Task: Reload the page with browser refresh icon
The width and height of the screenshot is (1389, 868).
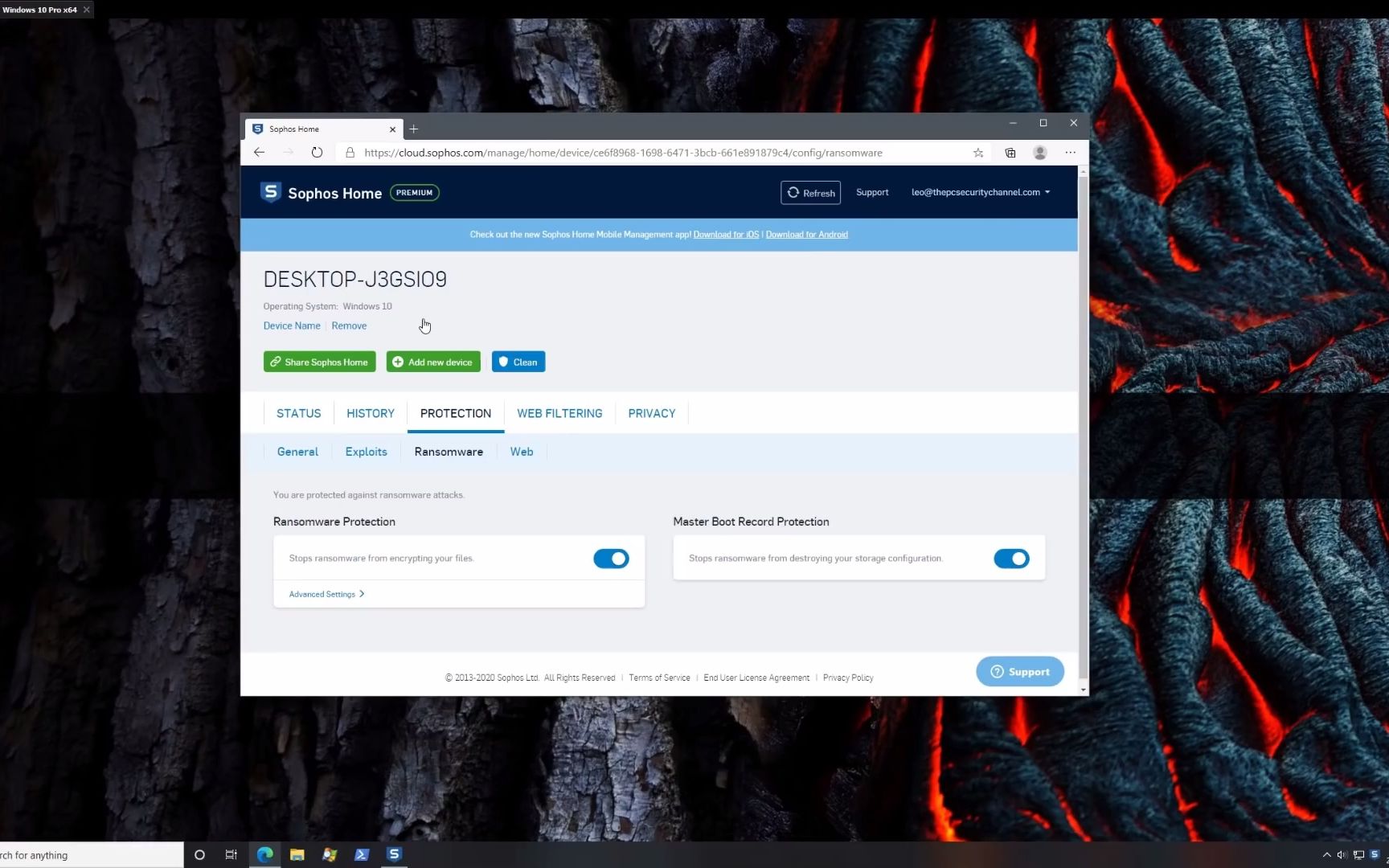Action: [317, 152]
